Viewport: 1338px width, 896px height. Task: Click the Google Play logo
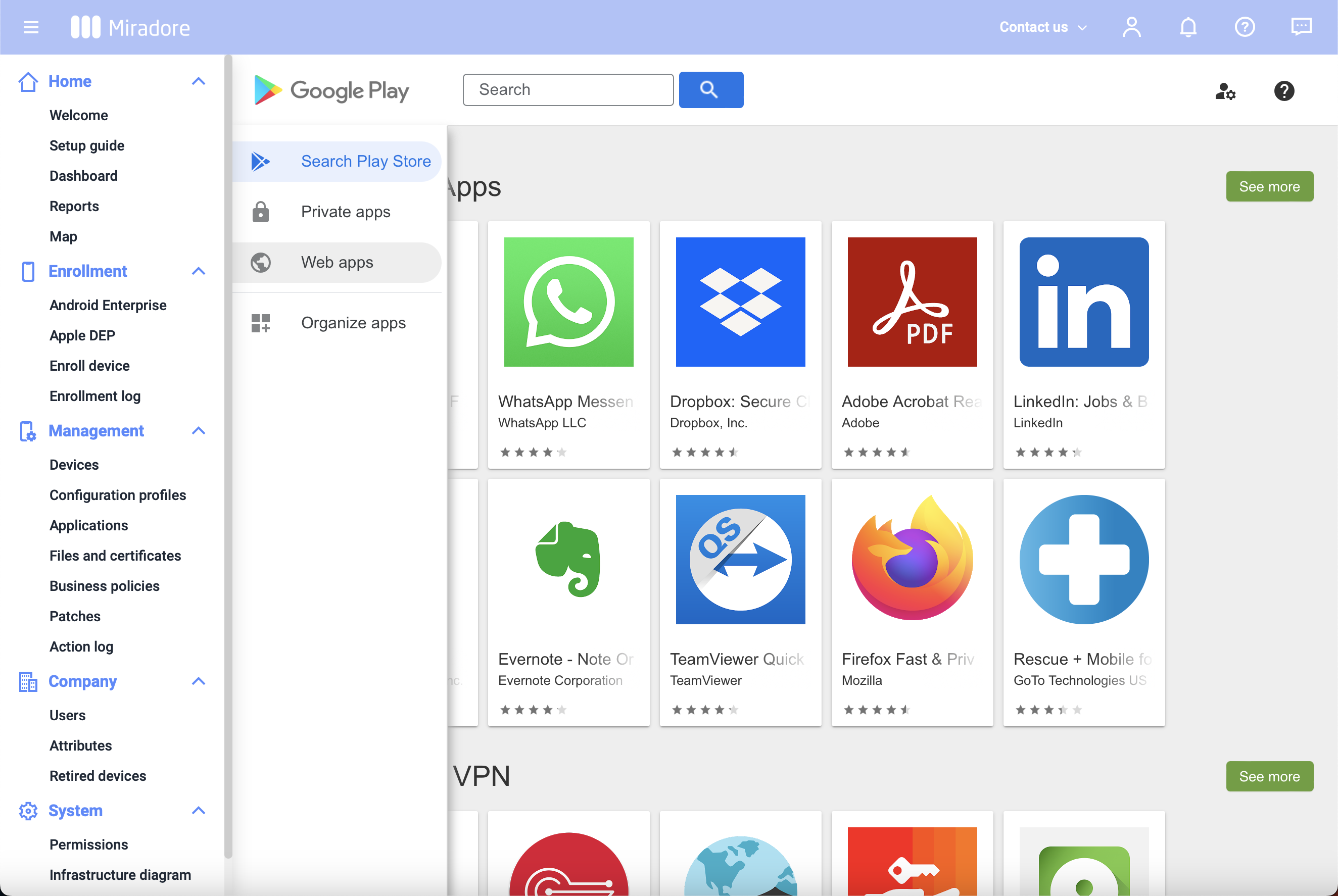(x=331, y=90)
